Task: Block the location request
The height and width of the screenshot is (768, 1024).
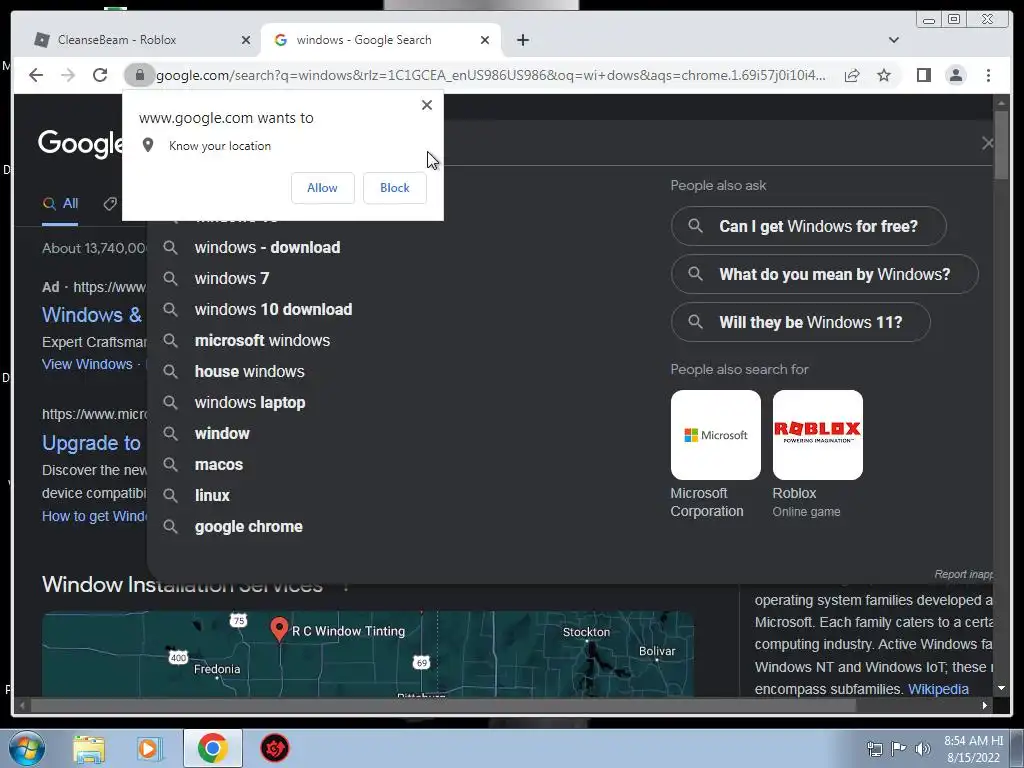Action: pos(394,188)
